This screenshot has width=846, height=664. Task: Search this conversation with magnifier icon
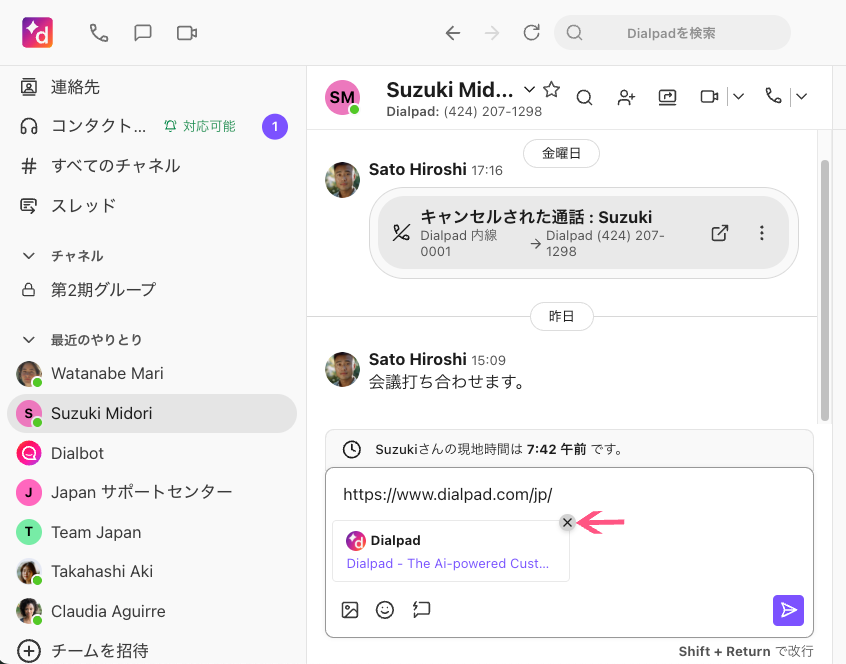tap(584, 97)
